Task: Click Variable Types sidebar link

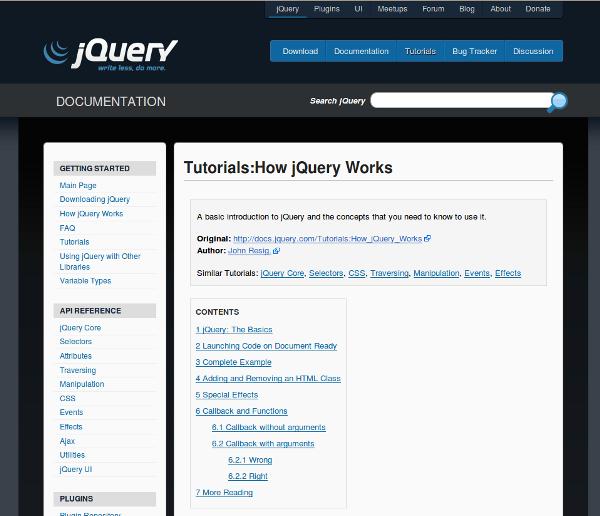Action: point(85,281)
